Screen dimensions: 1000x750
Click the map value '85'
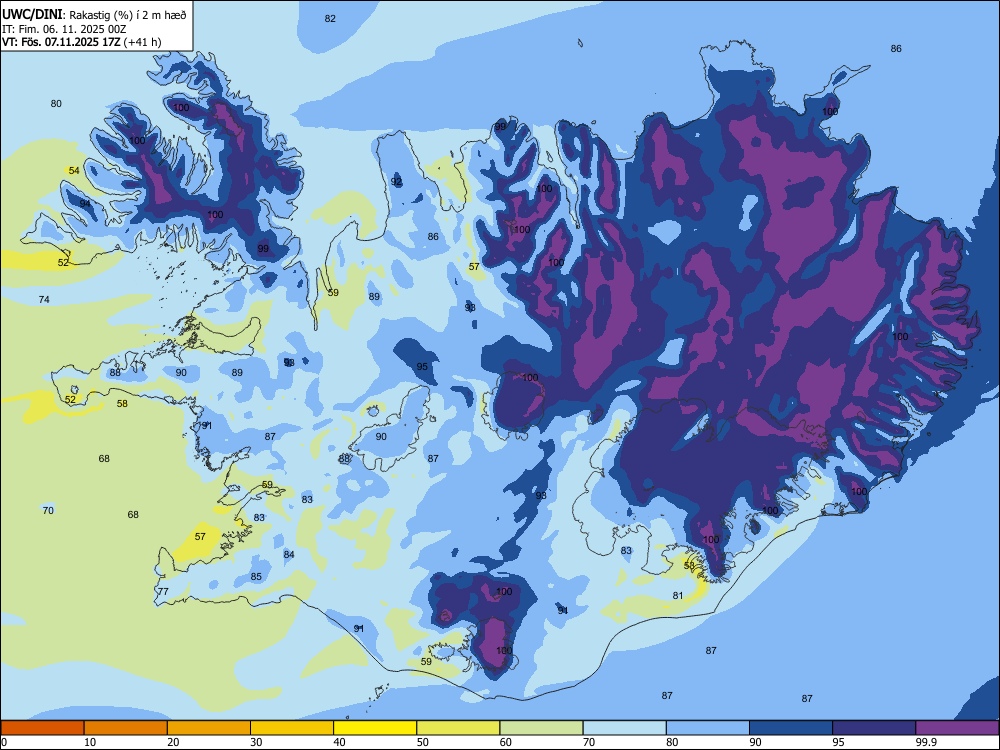(256, 577)
